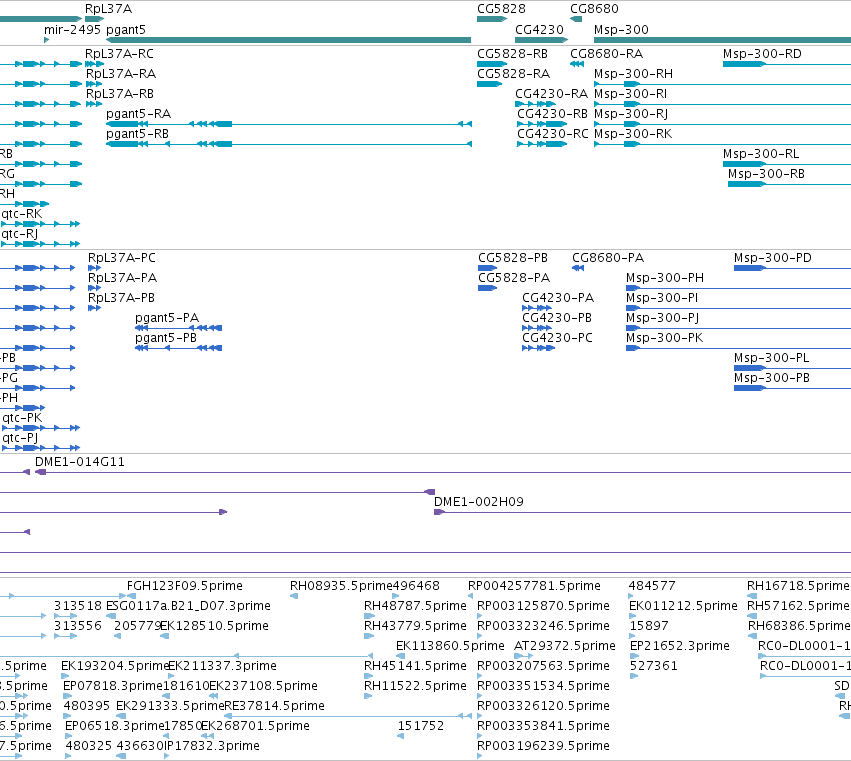Select the CG8680-PA protein label
The image size is (851, 761).
(608, 258)
